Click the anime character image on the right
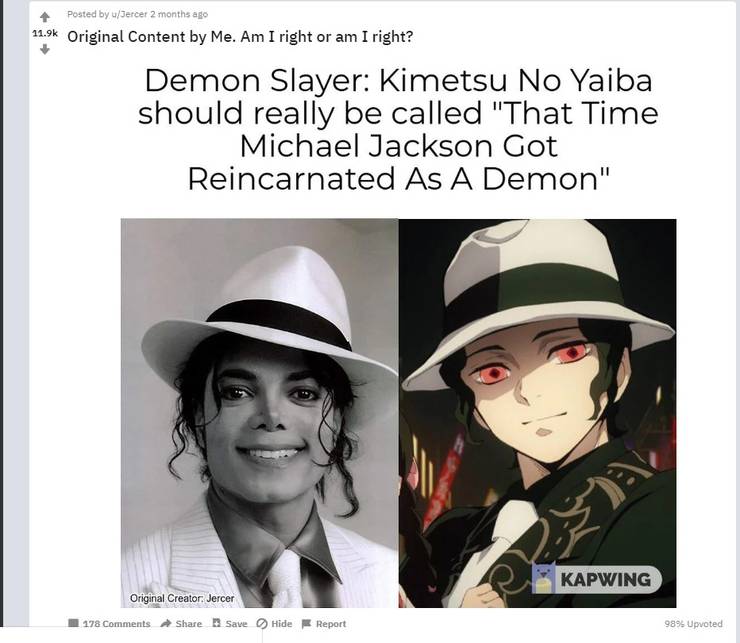Viewport: 740px width, 643px height. coord(538,413)
